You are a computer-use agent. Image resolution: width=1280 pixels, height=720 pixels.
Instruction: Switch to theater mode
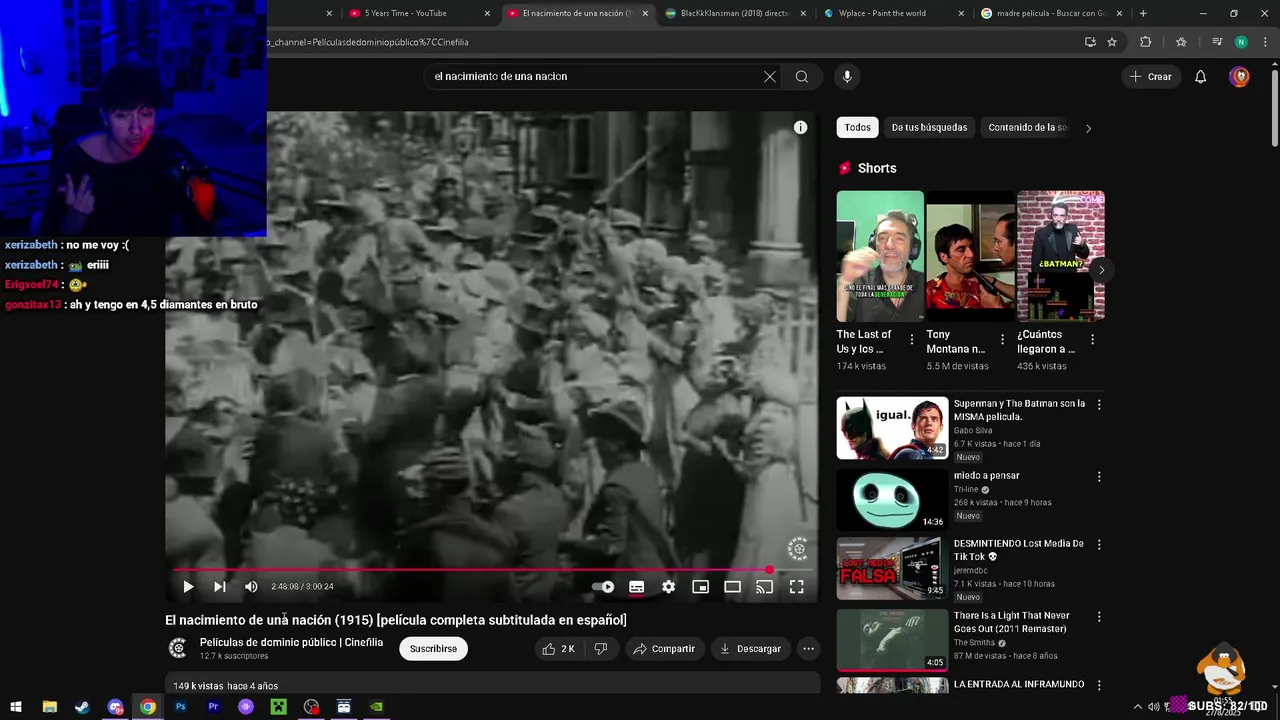coord(732,587)
